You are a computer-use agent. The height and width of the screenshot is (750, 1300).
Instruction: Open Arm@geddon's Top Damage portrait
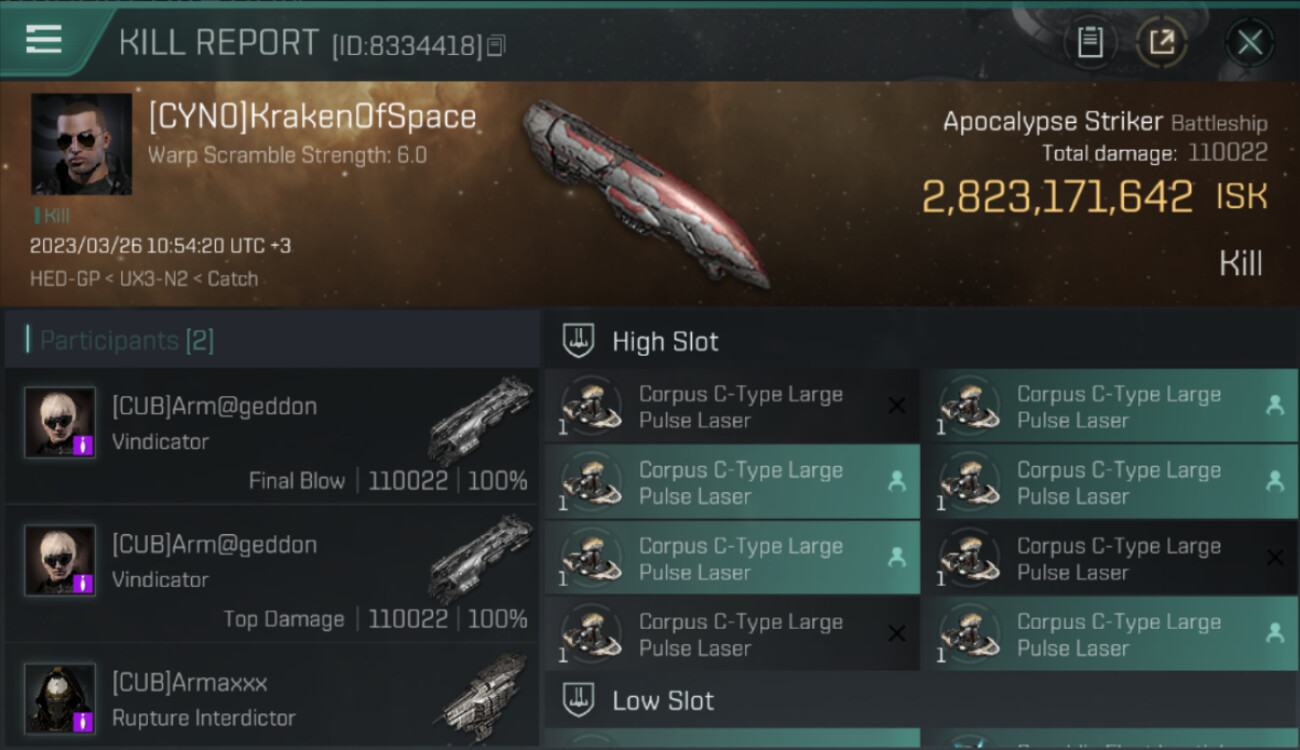pos(60,560)
